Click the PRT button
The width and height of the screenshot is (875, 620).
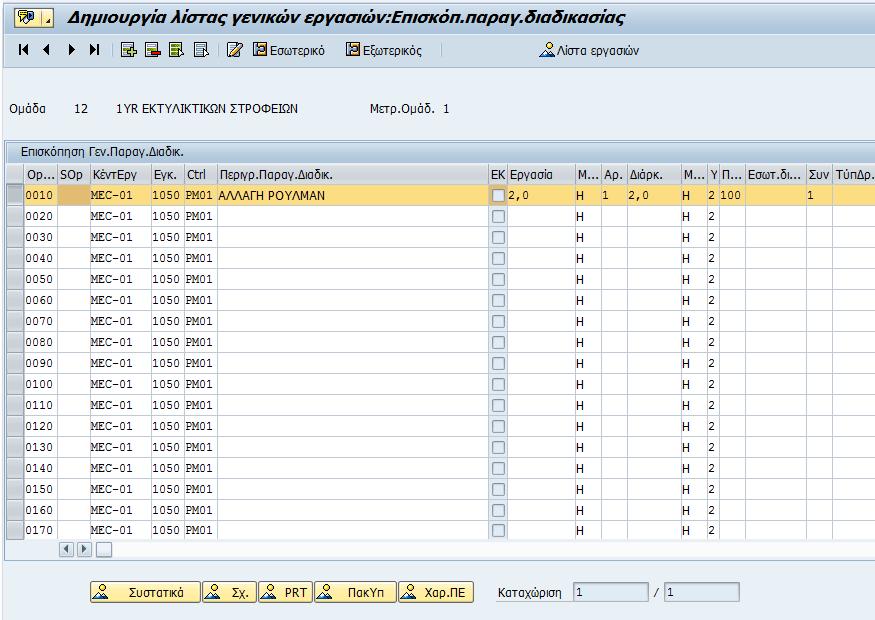(x=285, y=592)
